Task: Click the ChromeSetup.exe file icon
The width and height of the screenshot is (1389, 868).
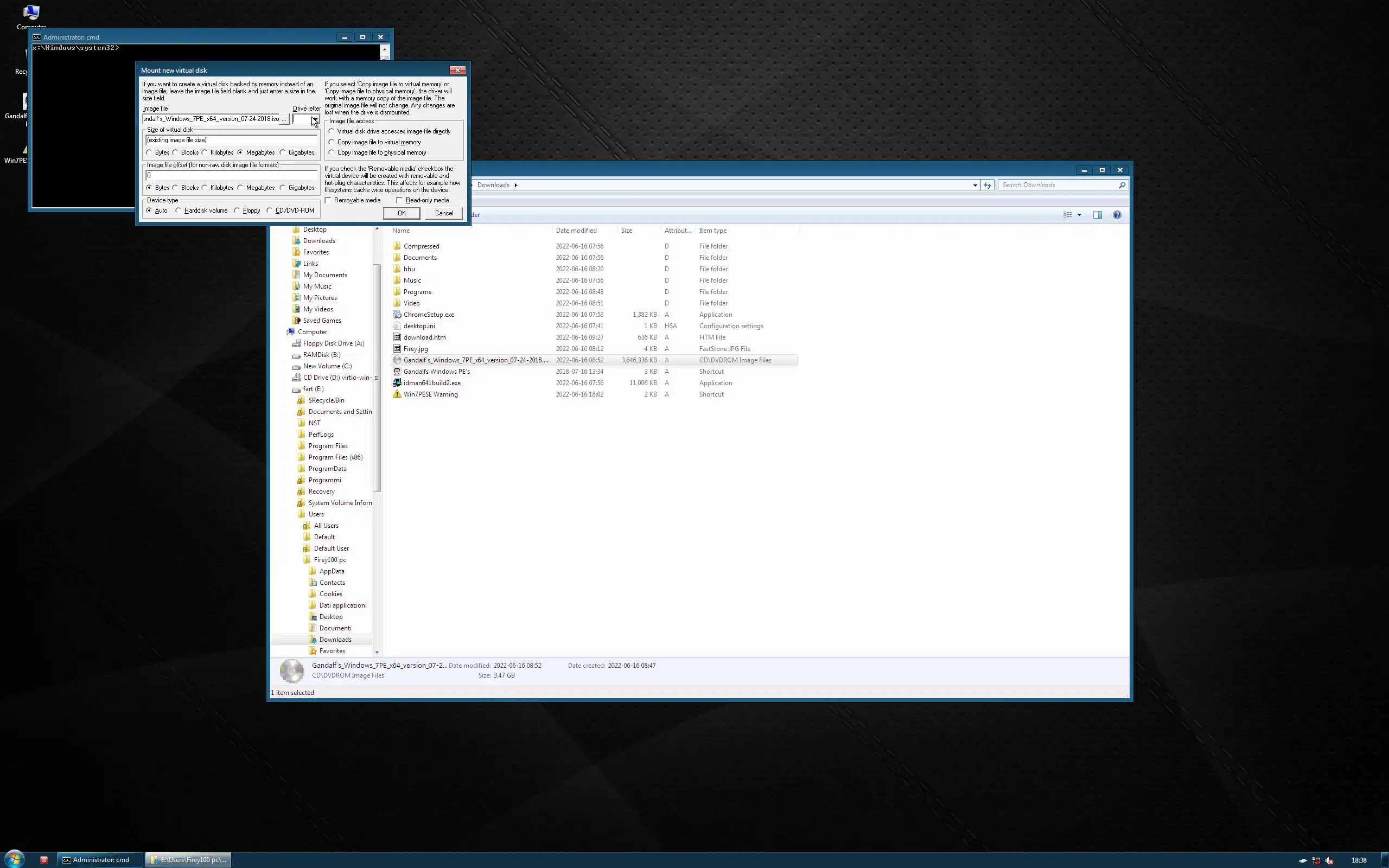Action: [397, 315]
